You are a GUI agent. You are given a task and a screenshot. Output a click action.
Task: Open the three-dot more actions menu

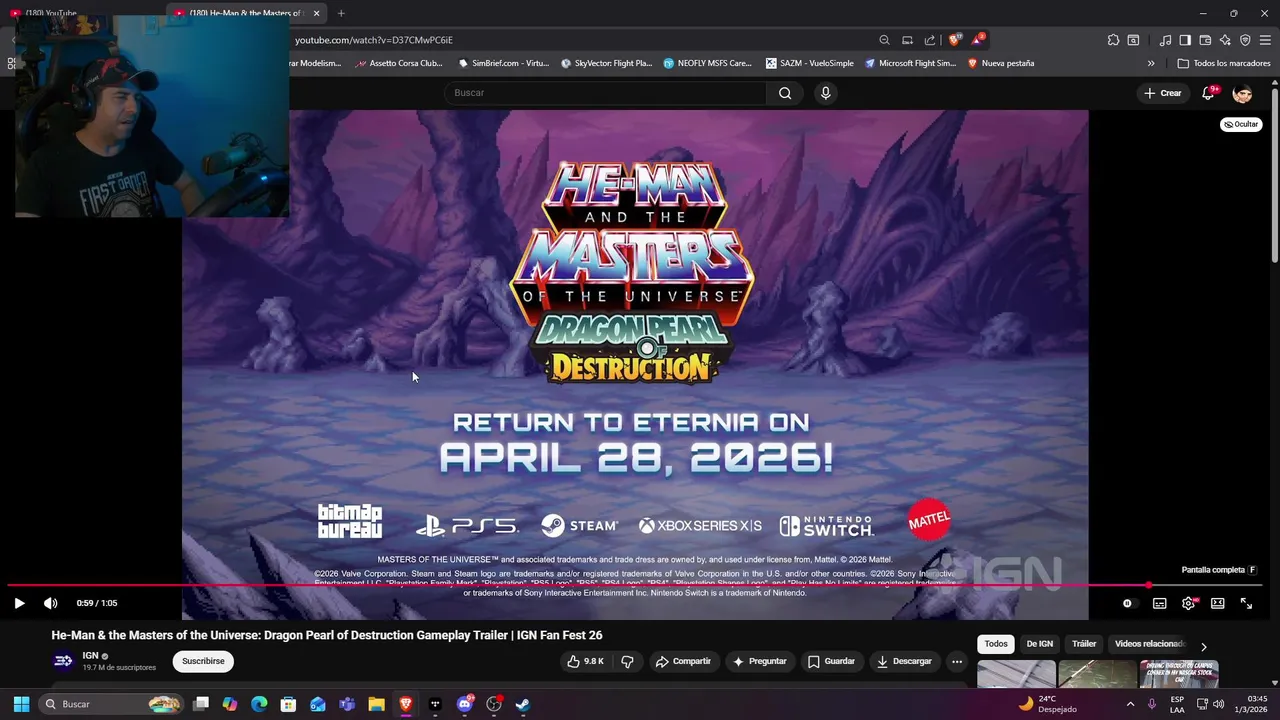pos(957,661)
